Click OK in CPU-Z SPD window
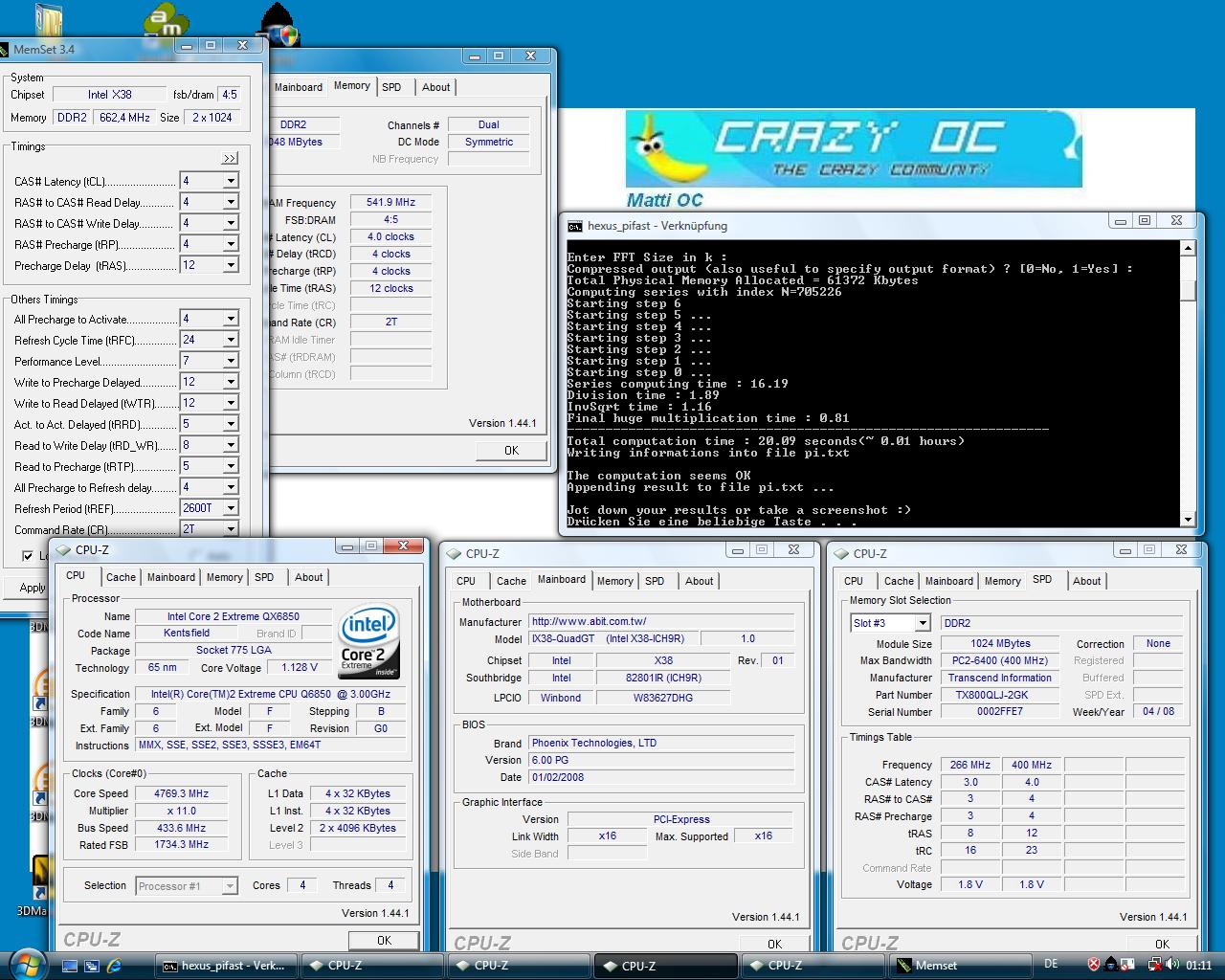This screenshot has width=1225, height=980. click(1162, 944)
